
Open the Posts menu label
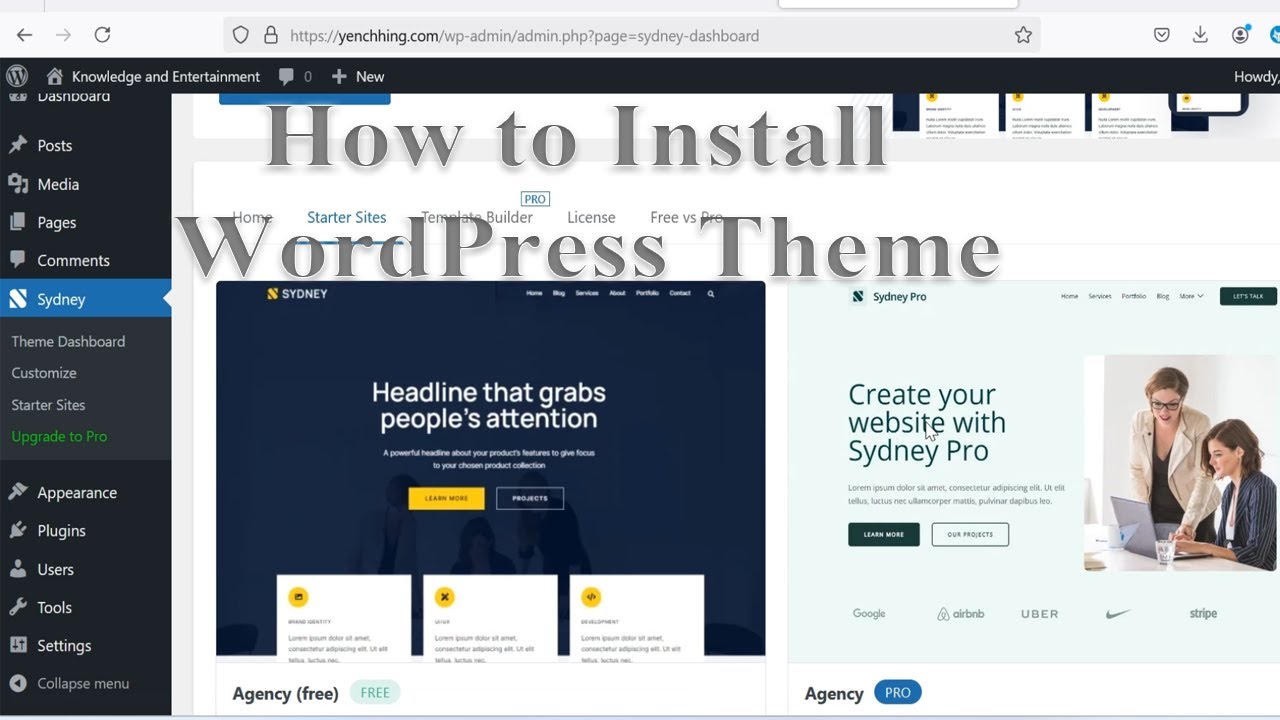click(x=55, y=145)
